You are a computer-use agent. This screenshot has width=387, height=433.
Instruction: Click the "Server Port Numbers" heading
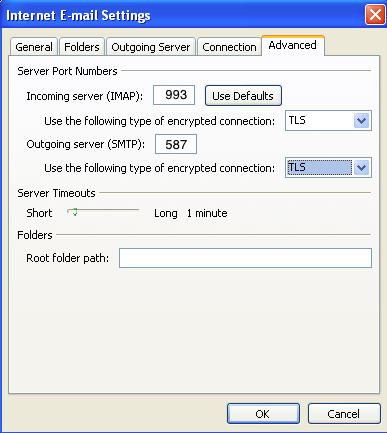tap(67, 71)
